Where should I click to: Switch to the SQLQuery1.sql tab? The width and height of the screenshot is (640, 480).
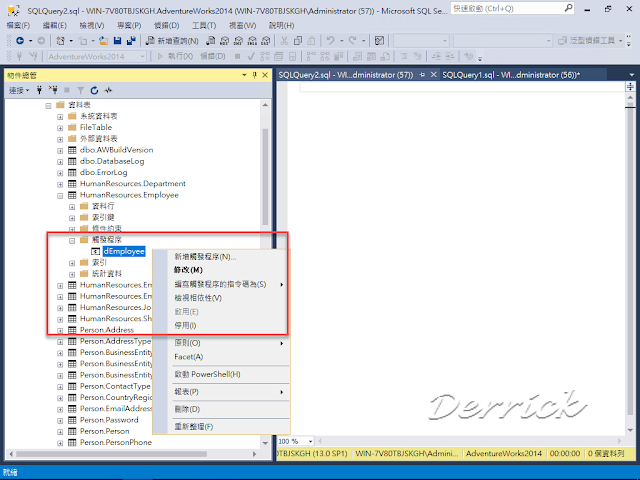[x=511, y=75]
